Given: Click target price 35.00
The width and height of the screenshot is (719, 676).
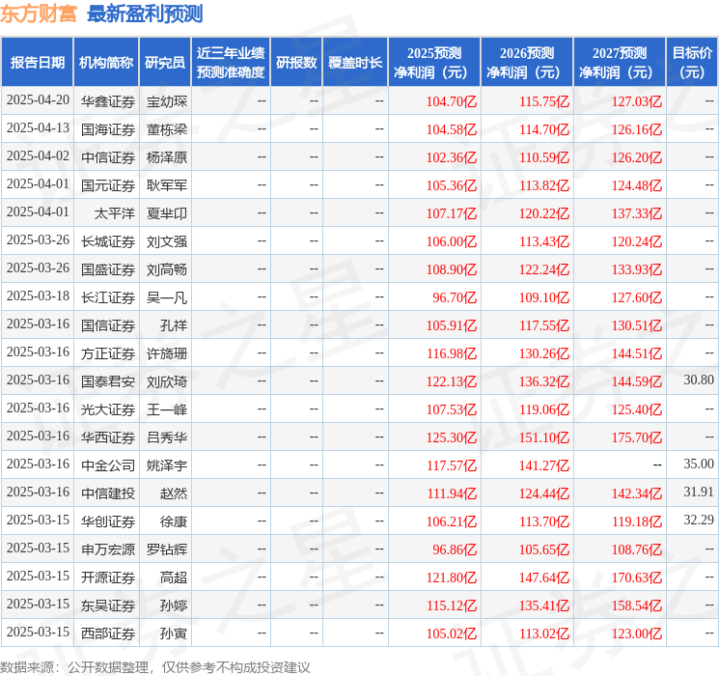Looking at the screenshot, I should click(x=698, y=464).
